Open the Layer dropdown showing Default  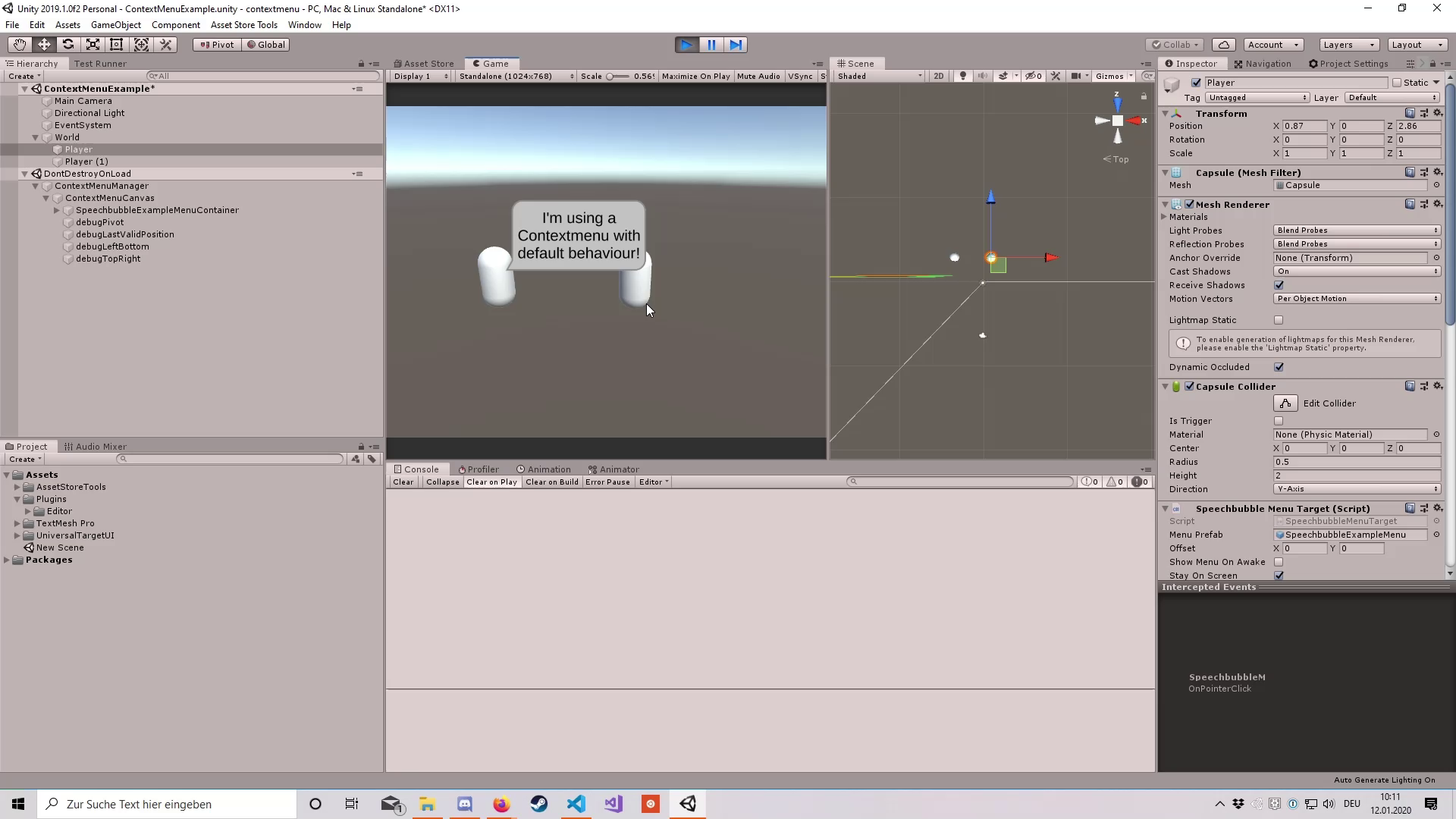pyautogui.click(x=1392, y=98)
